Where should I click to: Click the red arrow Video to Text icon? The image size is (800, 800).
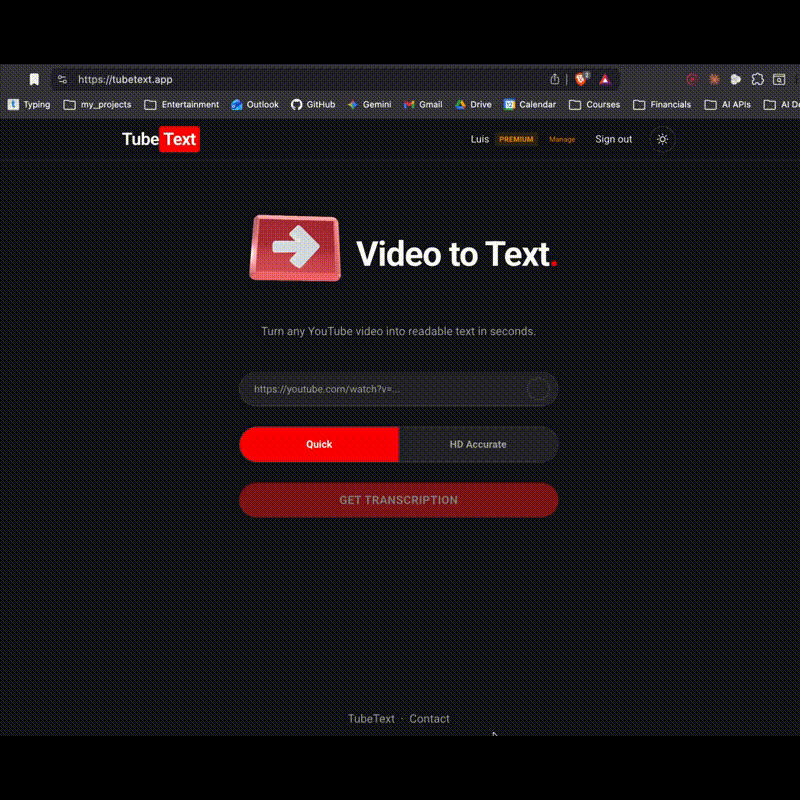(295, 248)
